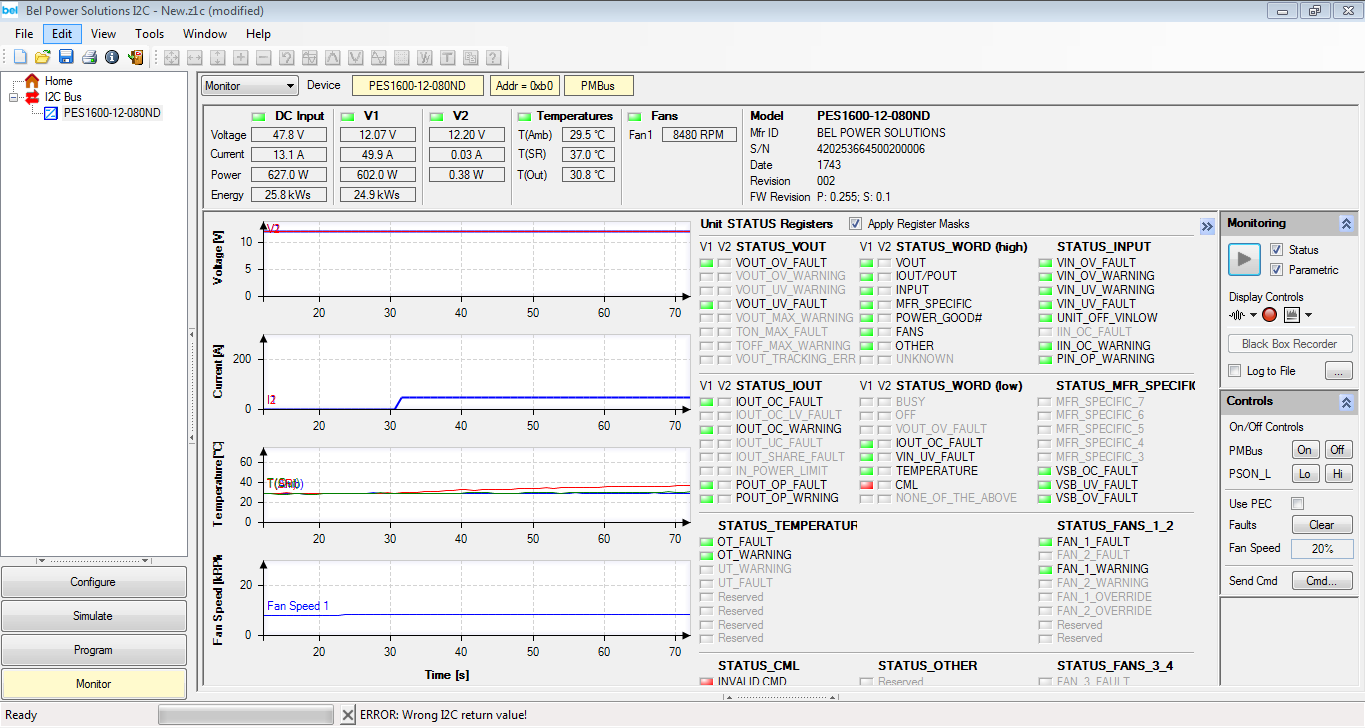The height and width of the screenshot is (728, 1365).
Task: Open the Window menu
Action: [204, 34]
